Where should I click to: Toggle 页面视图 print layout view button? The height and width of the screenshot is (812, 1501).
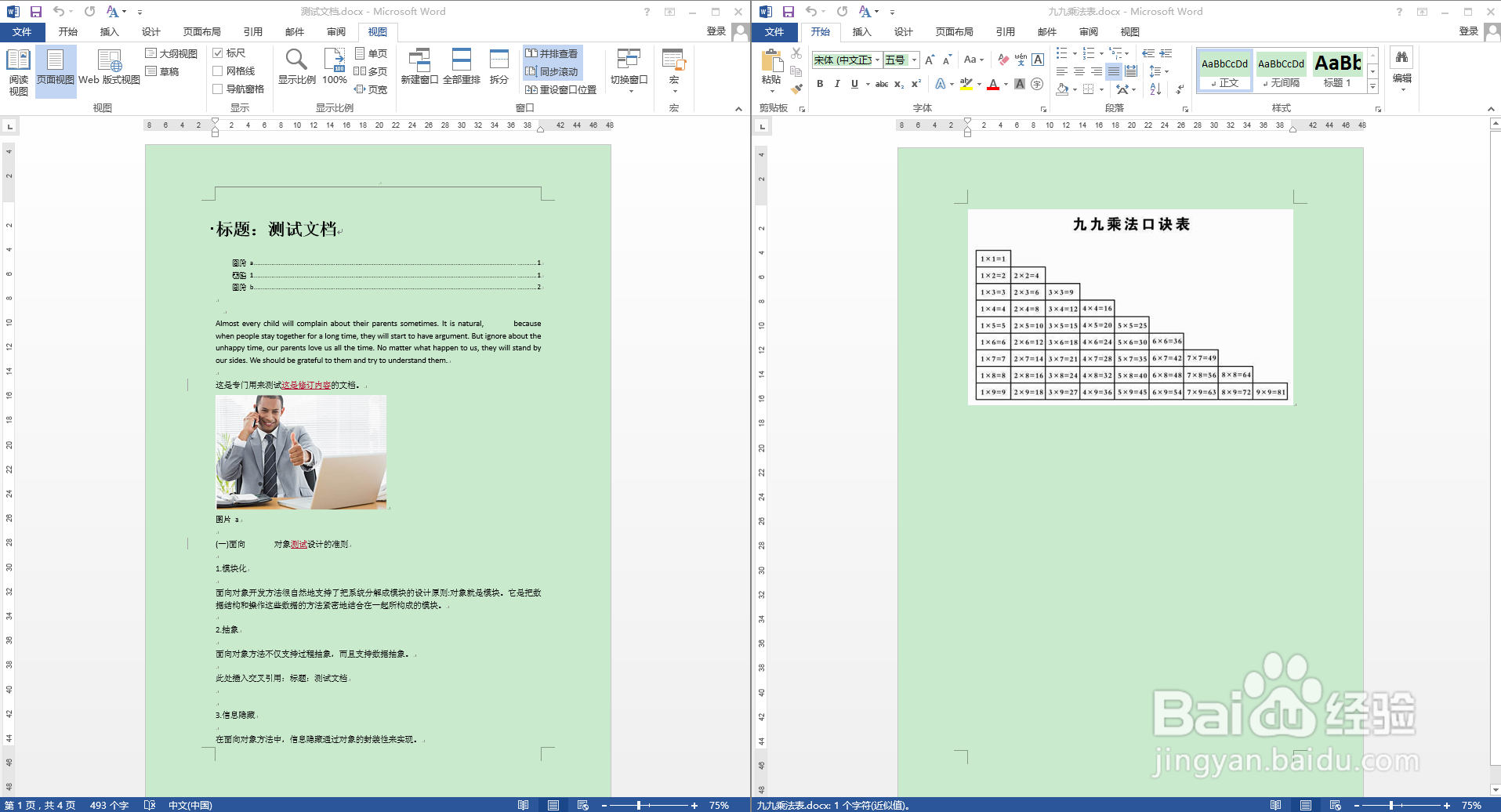coord(55,72)
